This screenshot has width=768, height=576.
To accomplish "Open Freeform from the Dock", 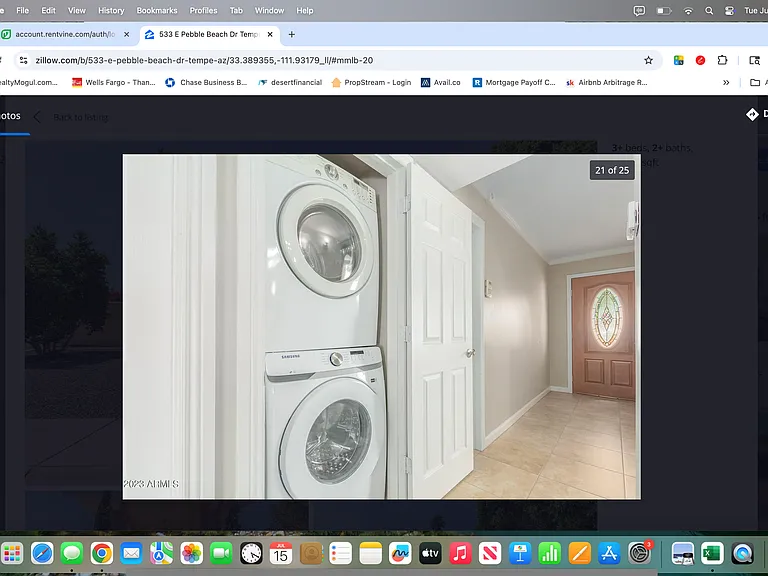I will pos(400,553).
